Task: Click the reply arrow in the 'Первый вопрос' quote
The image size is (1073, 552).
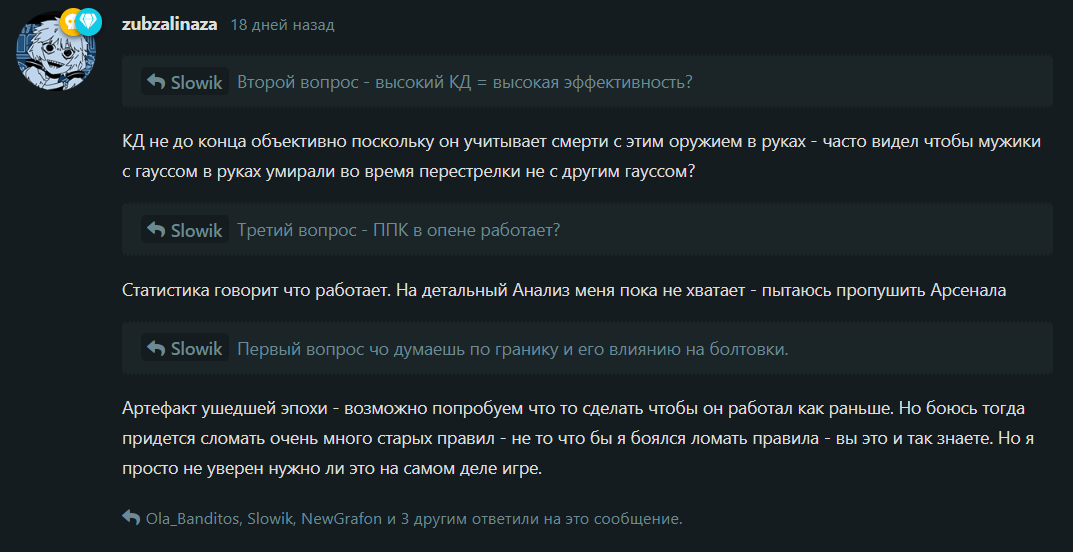Action: click(156, 348)
